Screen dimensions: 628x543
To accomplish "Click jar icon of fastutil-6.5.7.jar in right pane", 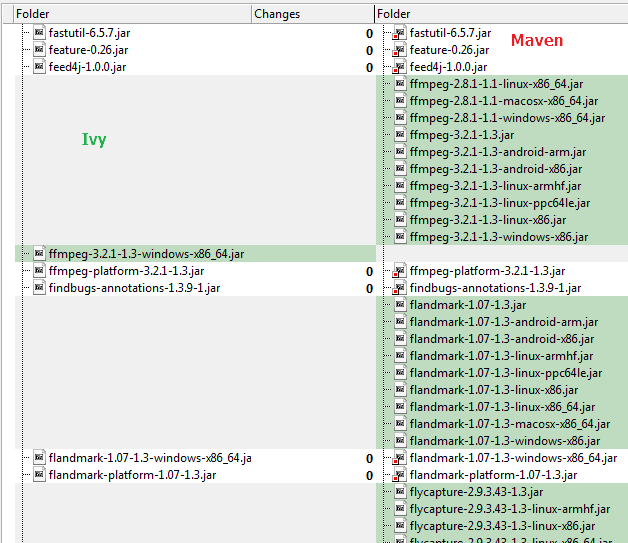I will [x=399, y=32].
